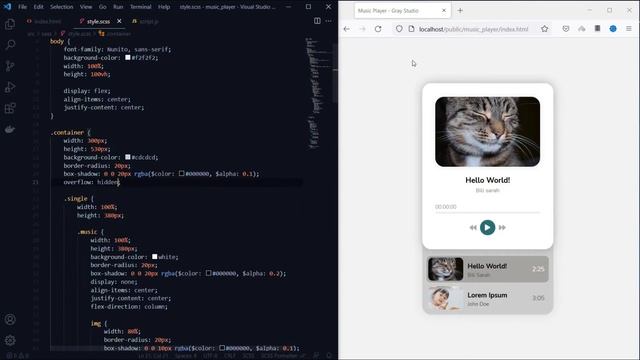Screen dimensions: 640x360
Task: Open the View menu in VS Code
Action: point(86,7)
